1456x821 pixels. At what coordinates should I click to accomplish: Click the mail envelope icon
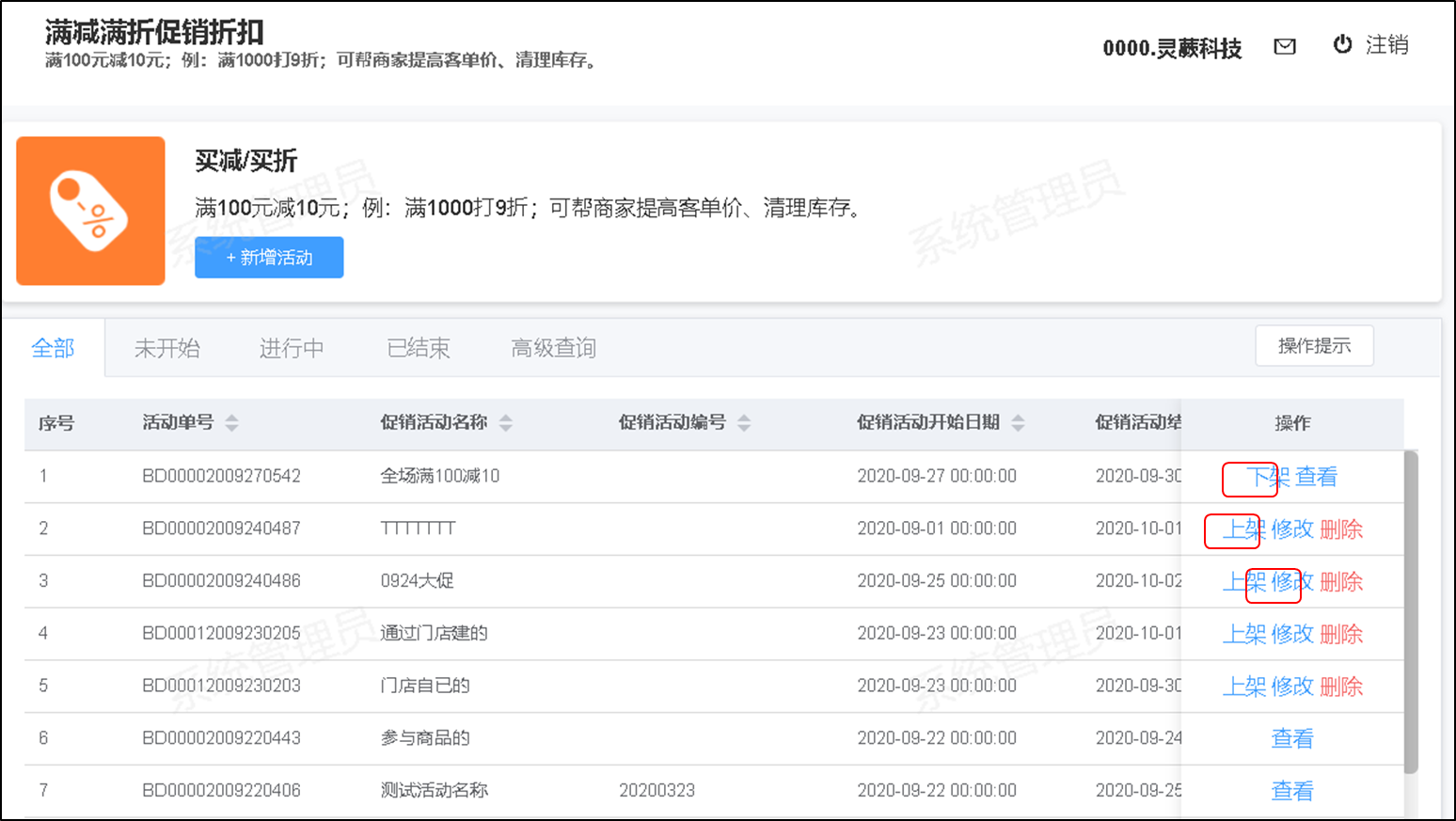1284,46
